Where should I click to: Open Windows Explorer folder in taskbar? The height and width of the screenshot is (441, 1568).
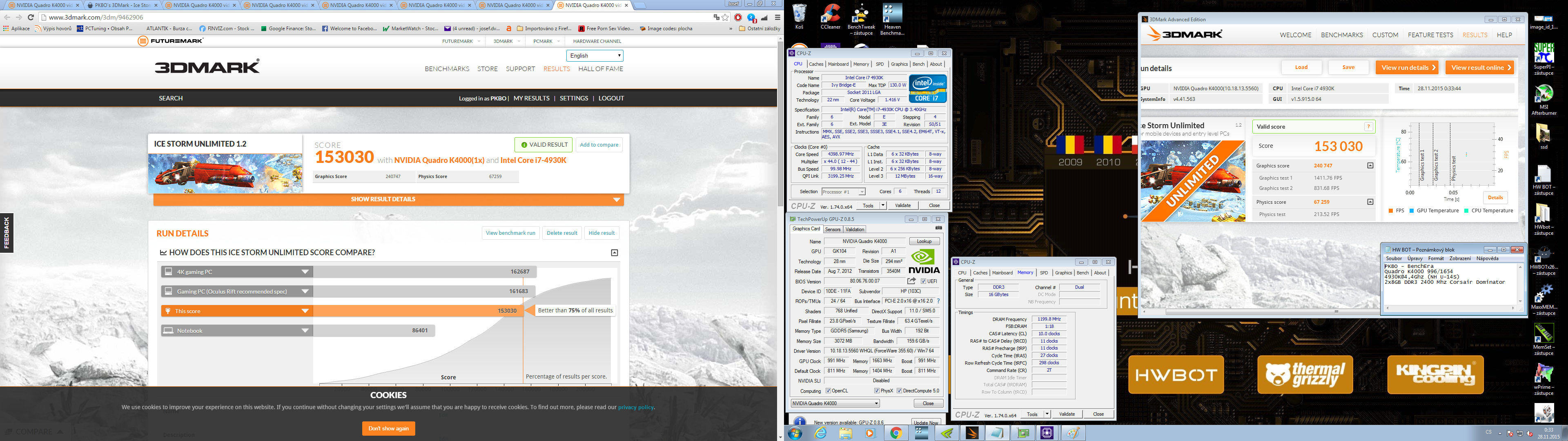846,433
